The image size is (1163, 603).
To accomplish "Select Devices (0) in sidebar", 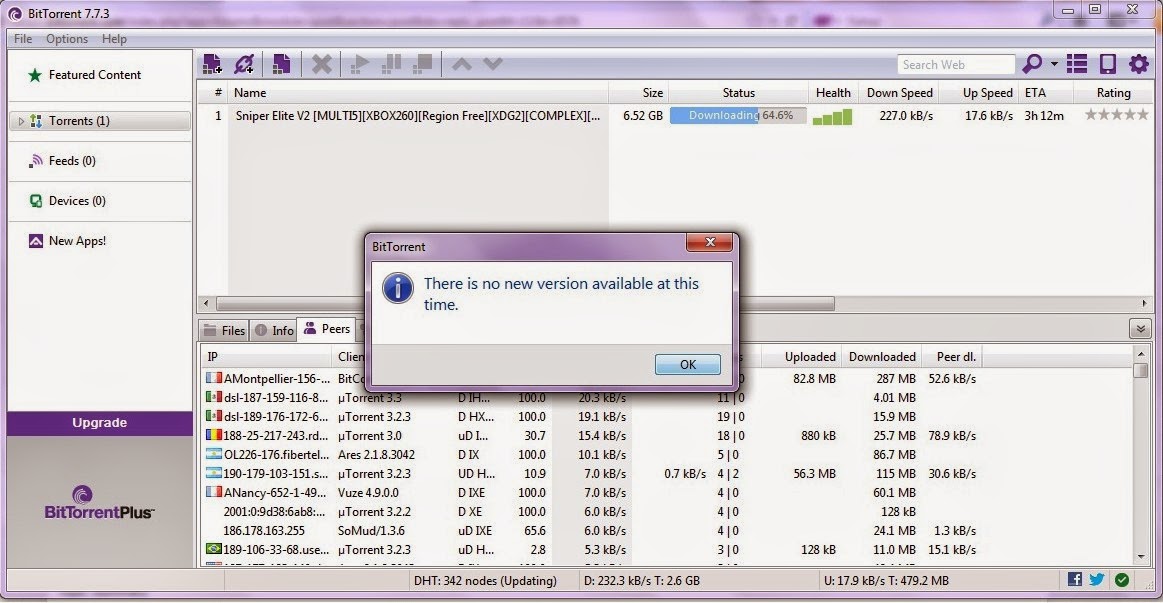I will pyautogui.click(x=76, y=201).
